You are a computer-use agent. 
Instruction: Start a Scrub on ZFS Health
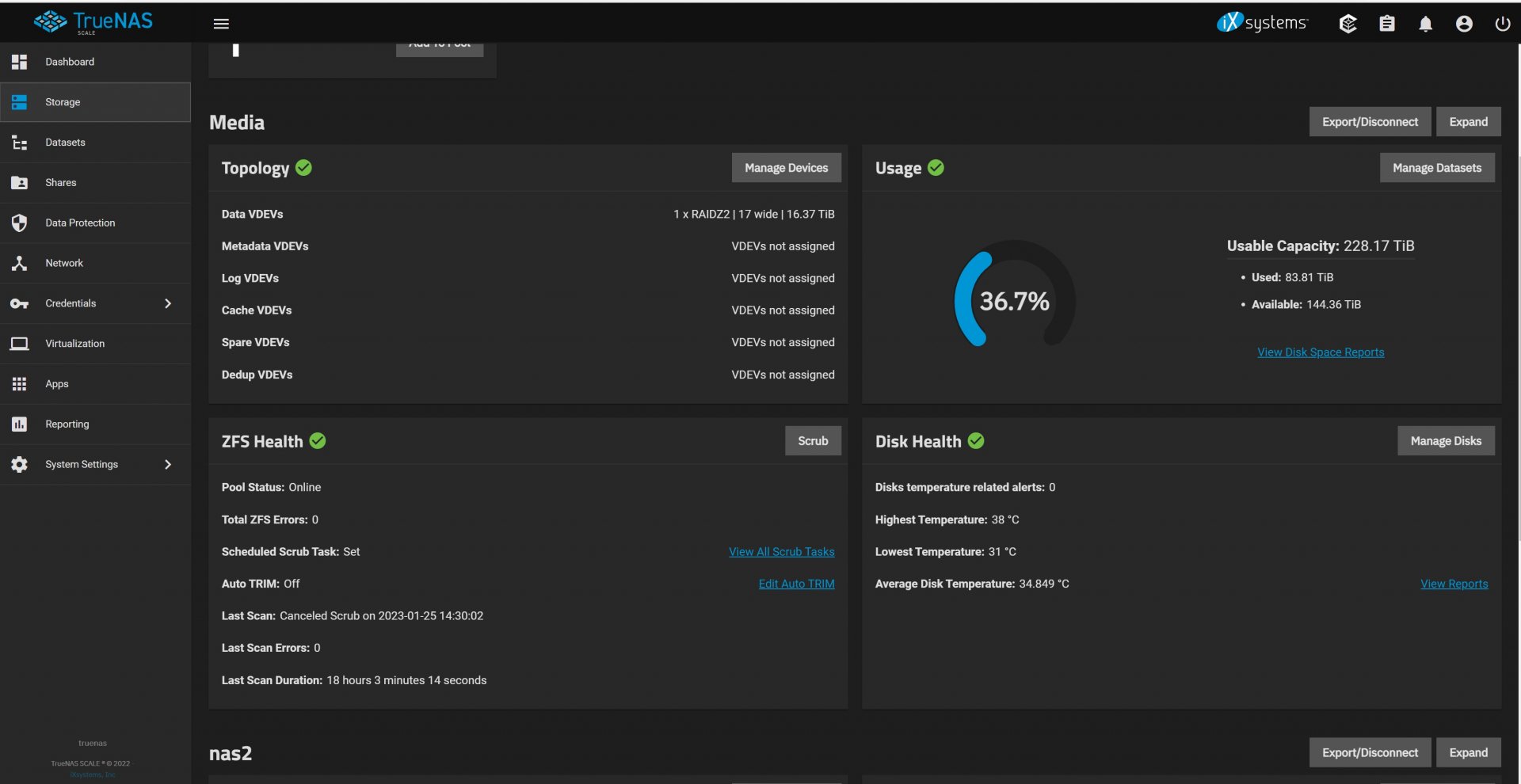tap(813, 441)
